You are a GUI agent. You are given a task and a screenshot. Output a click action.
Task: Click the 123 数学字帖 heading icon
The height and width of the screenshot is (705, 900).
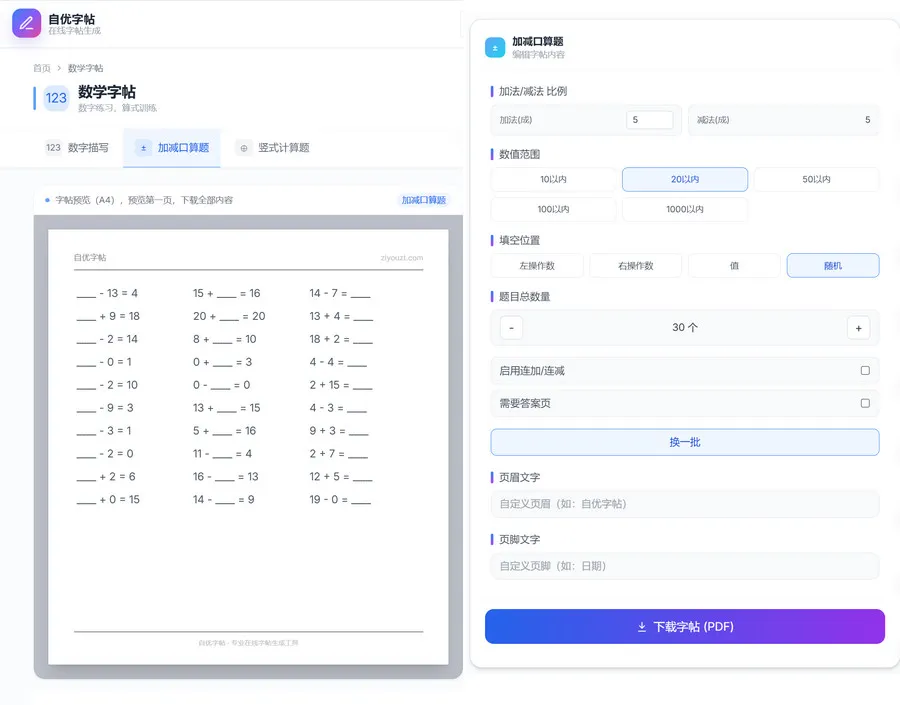click(56, 98)
